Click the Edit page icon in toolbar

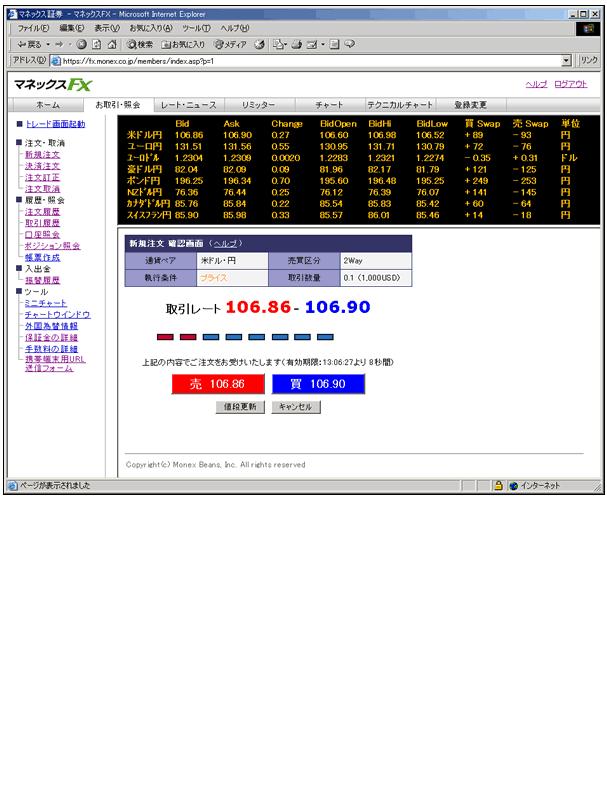click(312, 44)
